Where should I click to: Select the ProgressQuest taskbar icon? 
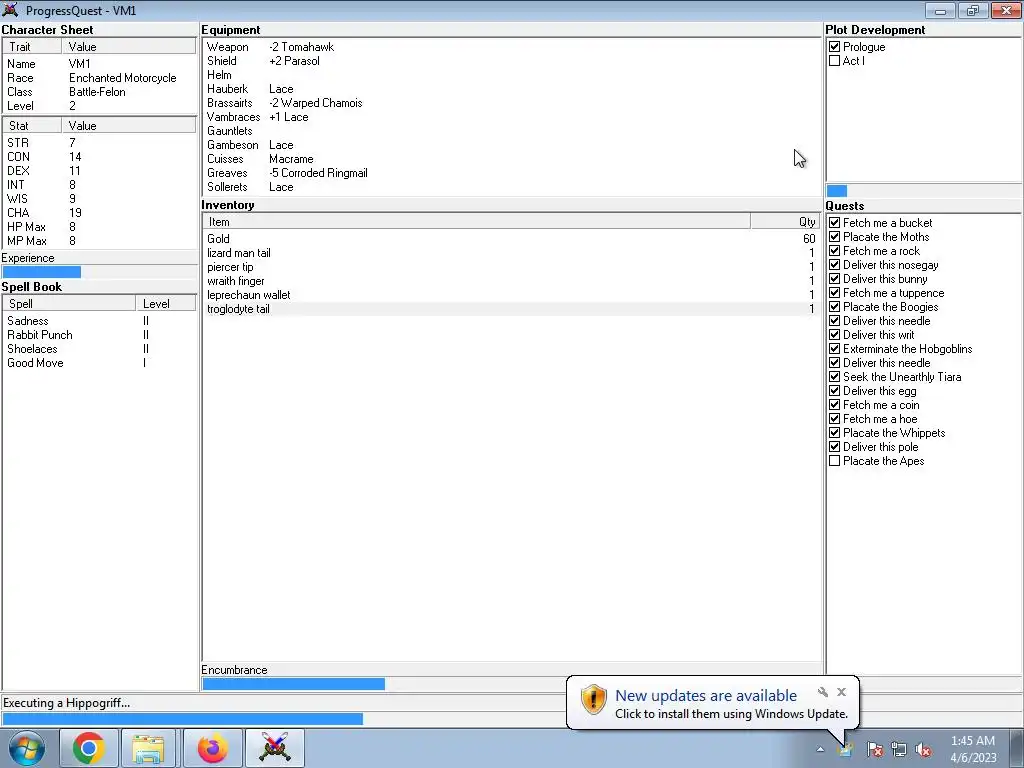point(274,748)
